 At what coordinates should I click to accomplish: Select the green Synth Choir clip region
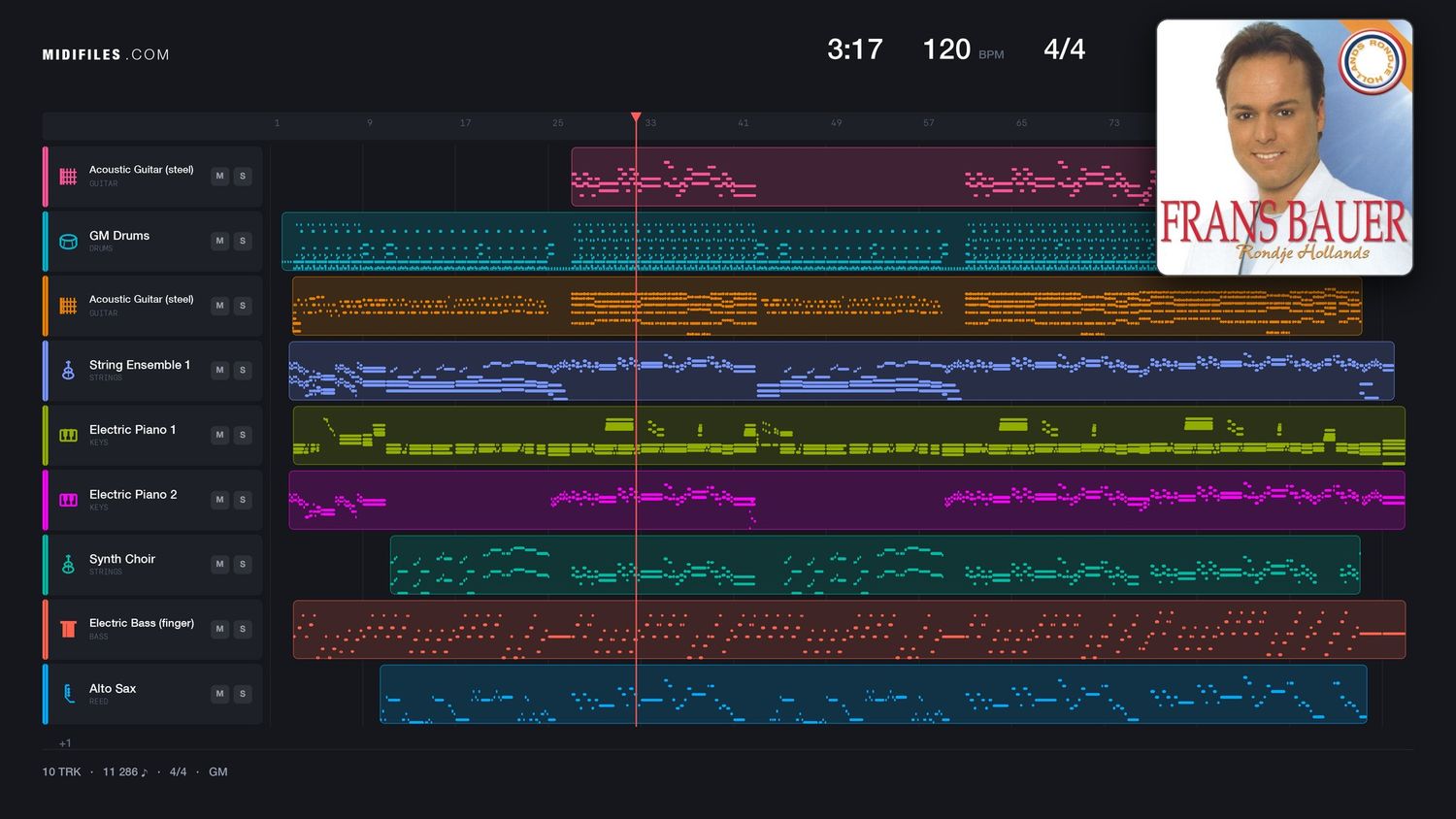pos(876,565)
